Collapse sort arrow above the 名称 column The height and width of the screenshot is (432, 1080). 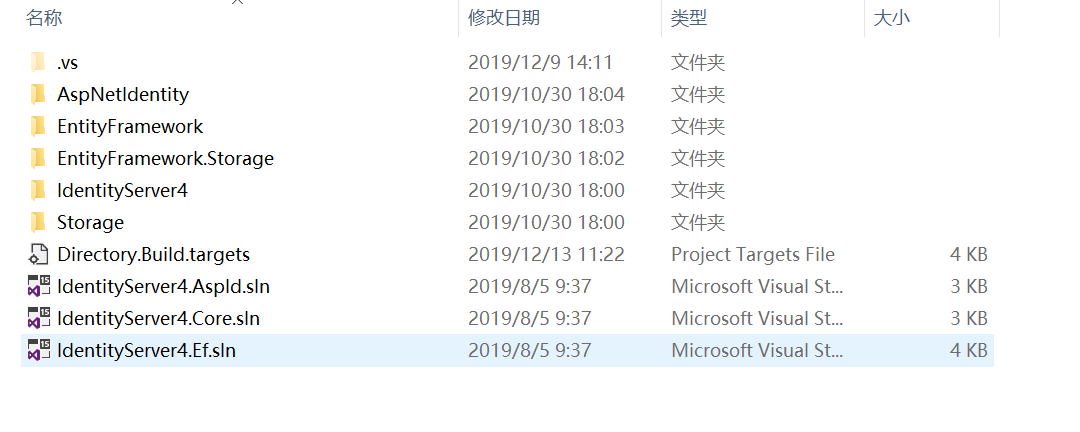[238, 3]
